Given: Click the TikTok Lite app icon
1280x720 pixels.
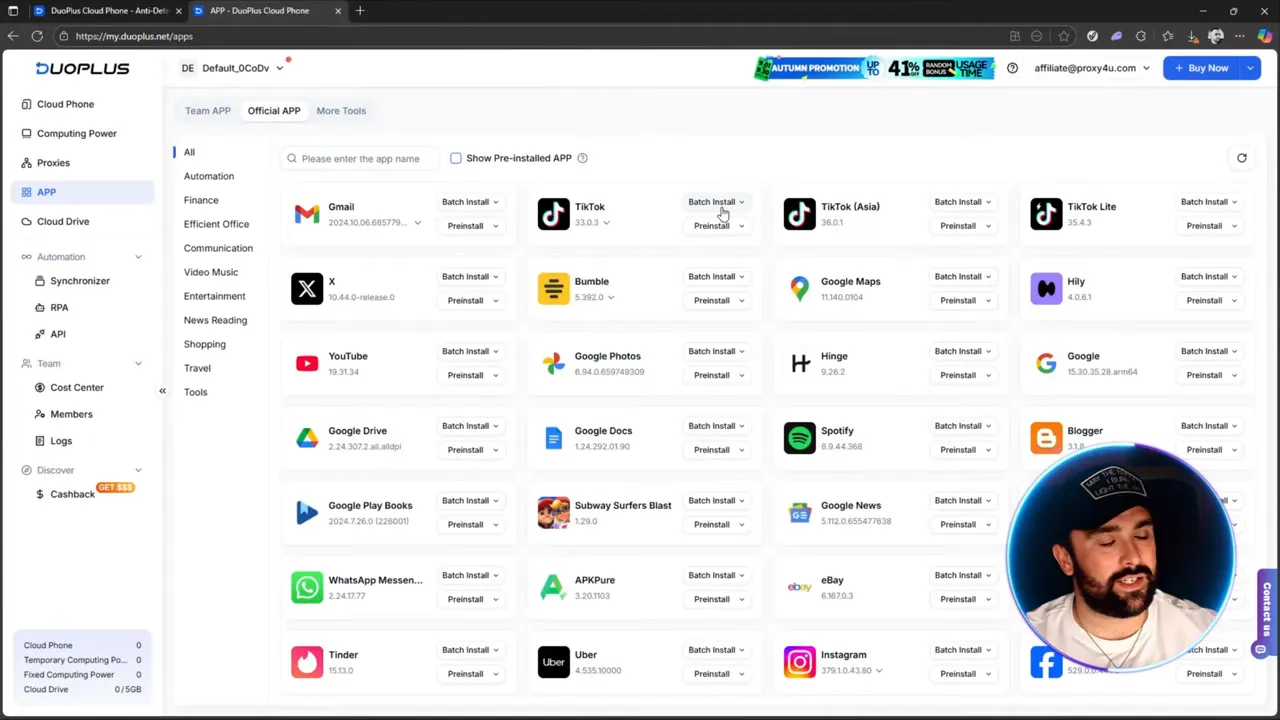Looking at the screenshot, I should coord(1046,214).
